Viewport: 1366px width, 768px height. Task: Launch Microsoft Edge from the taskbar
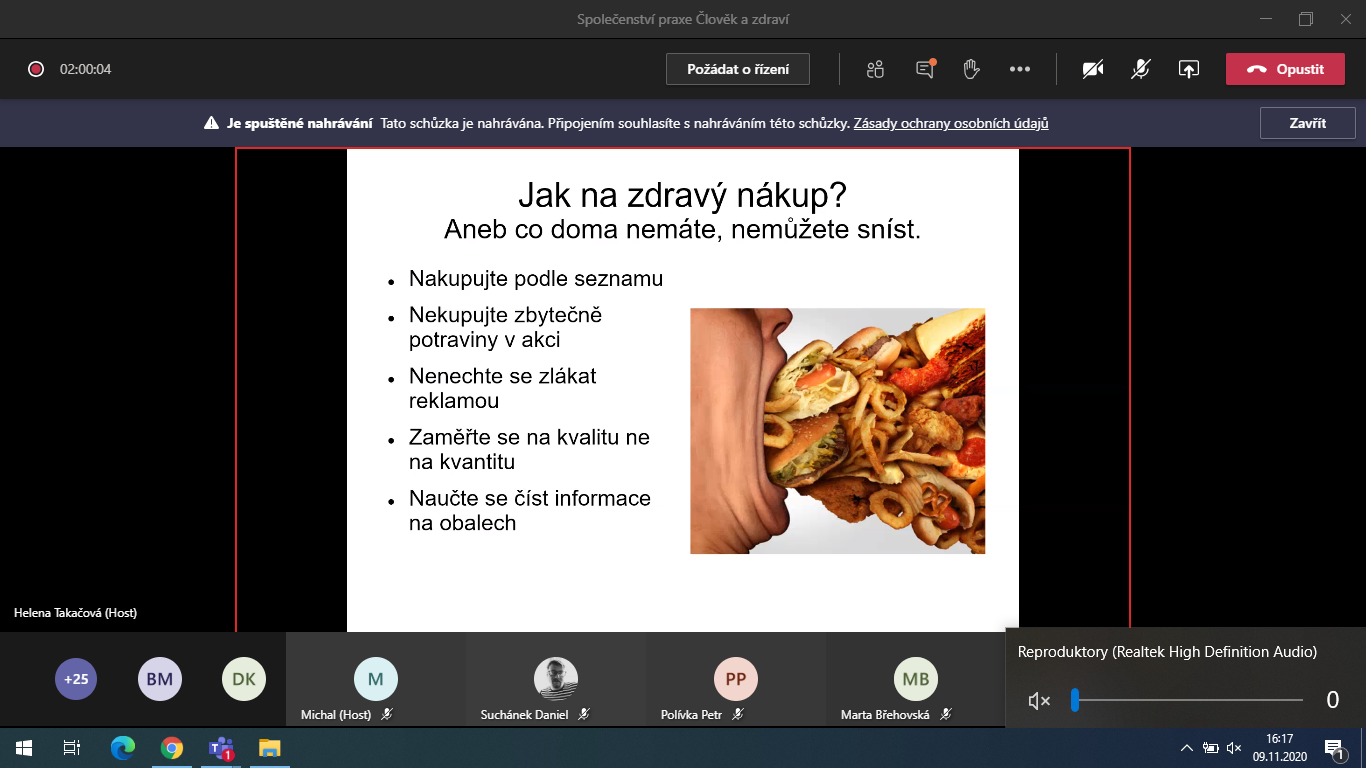tap(123, 748)
